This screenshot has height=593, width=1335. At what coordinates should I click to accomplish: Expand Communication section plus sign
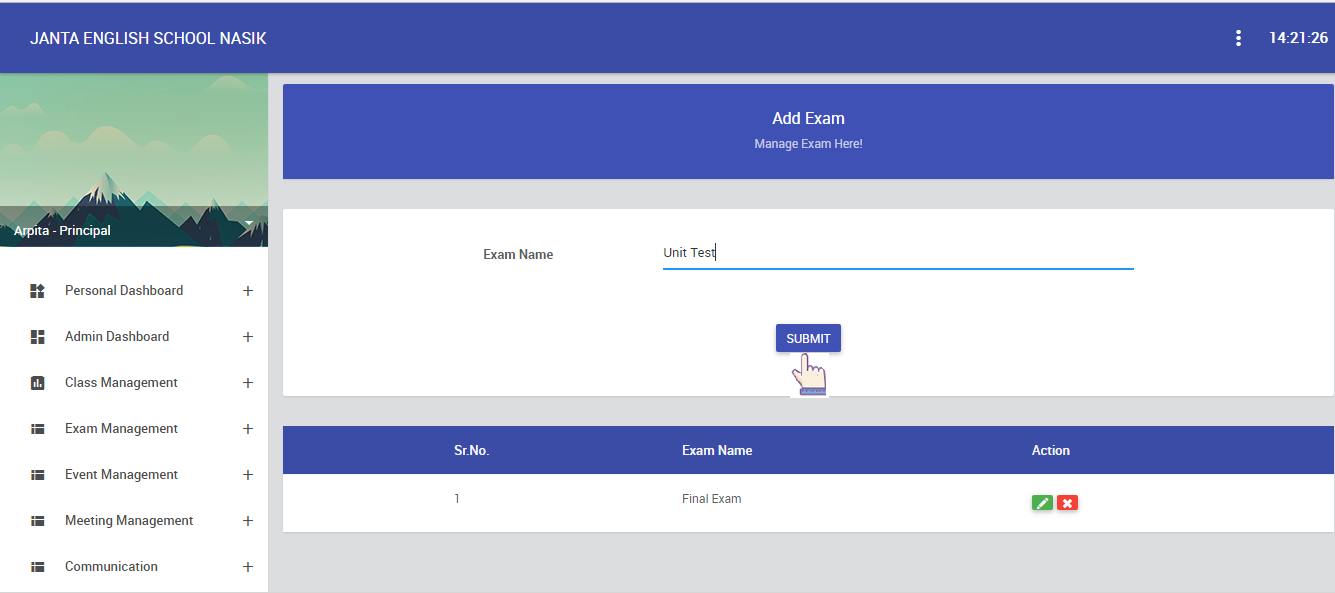pyautogui.click(x=248, y=567)
